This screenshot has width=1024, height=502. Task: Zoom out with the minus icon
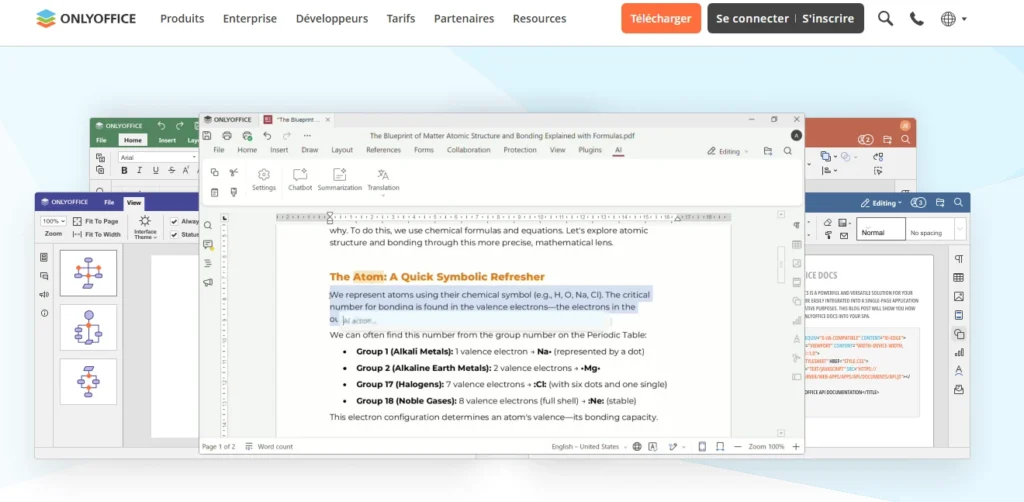[738, 447]
